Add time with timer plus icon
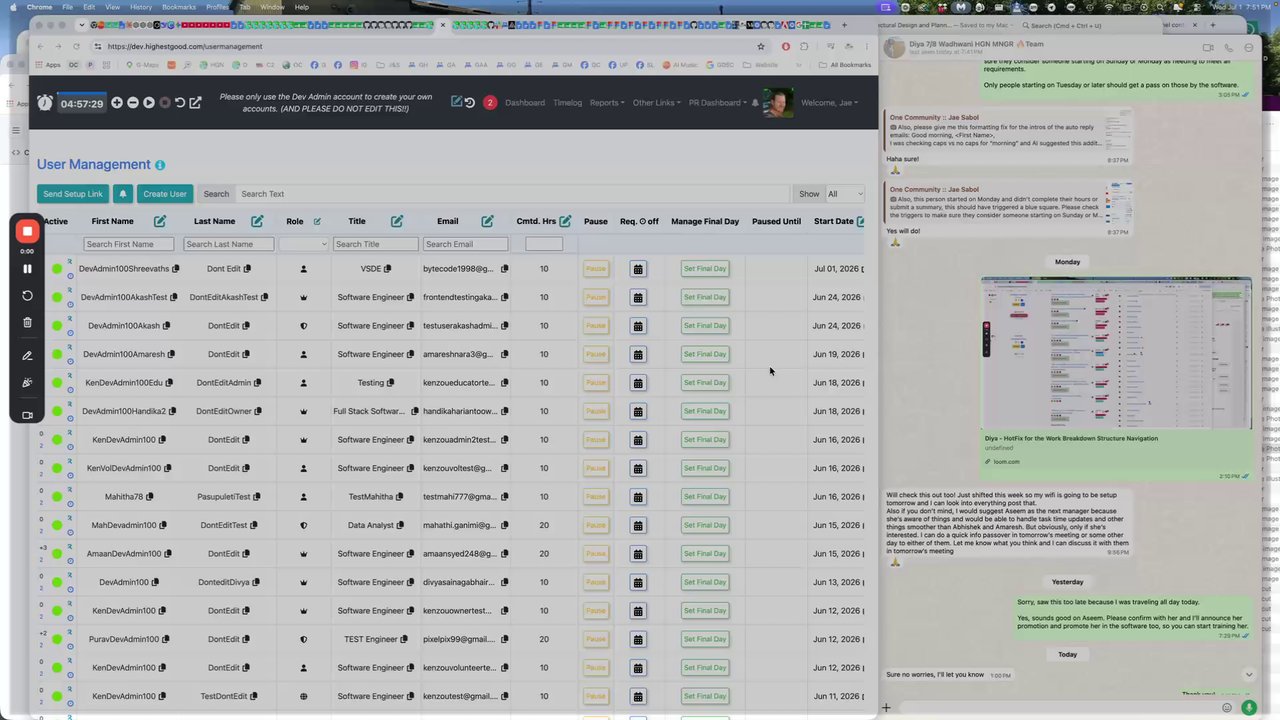 coord(117,102)
